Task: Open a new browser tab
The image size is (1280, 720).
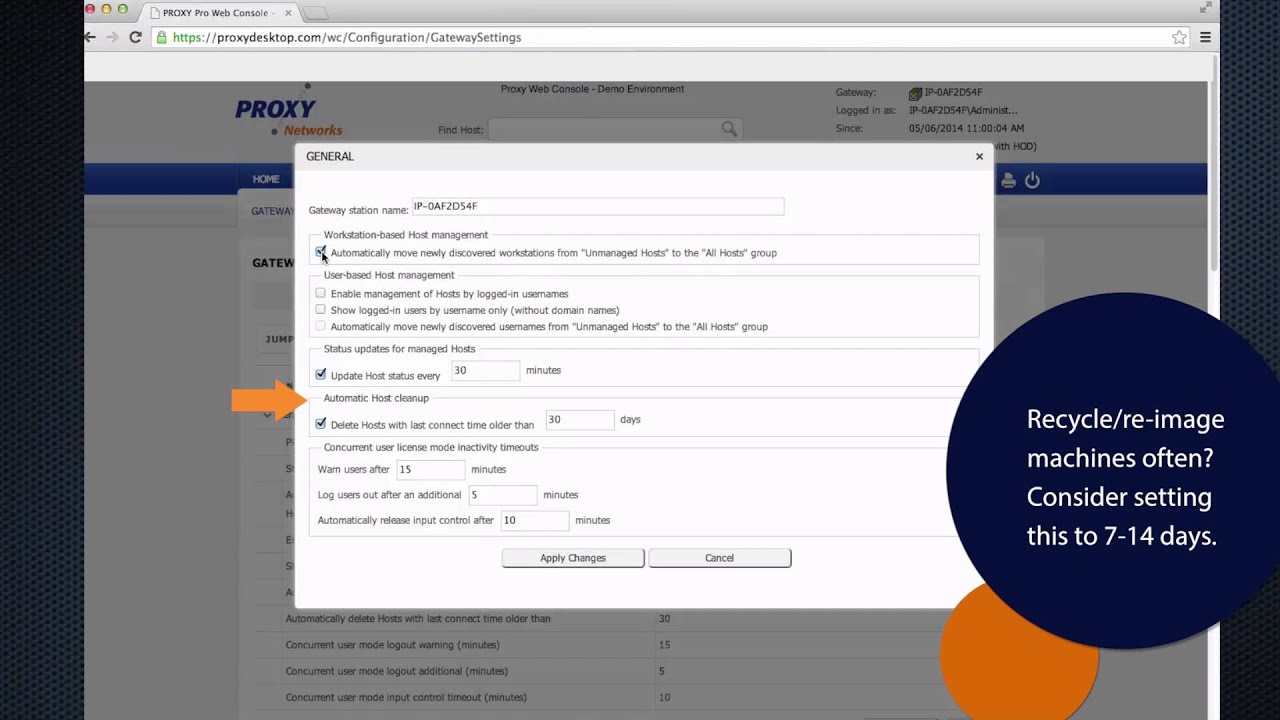Action: coord(315,13)
